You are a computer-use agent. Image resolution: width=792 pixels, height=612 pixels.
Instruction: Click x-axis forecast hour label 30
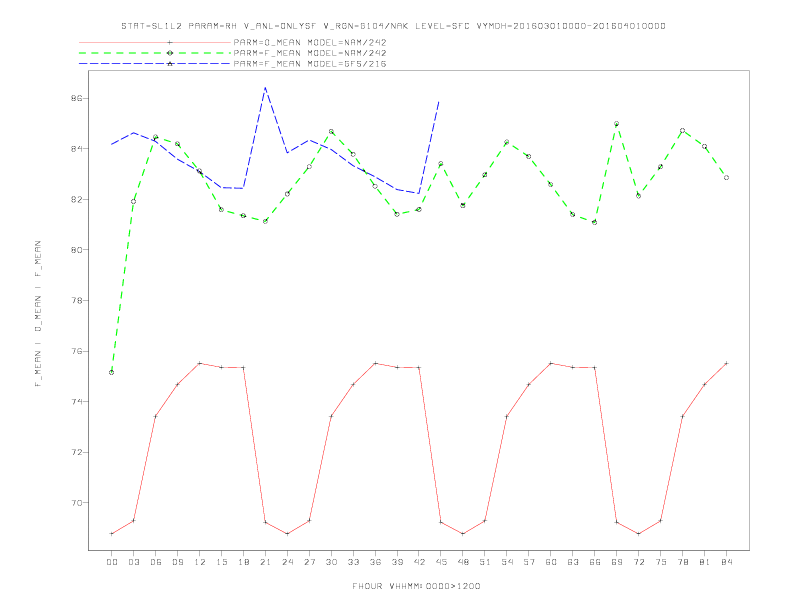331,562
